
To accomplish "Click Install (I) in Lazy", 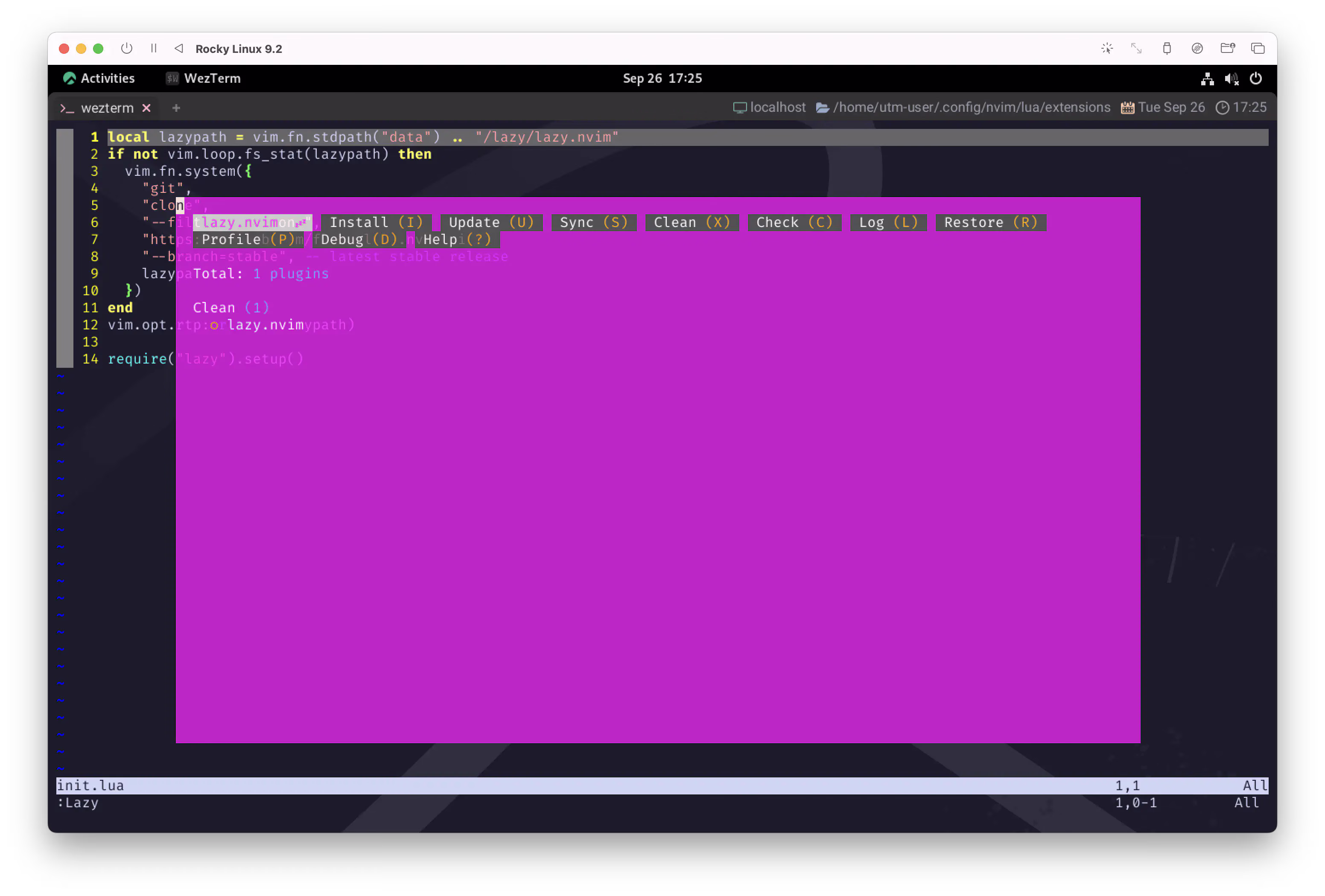I will tap(376, 222).
